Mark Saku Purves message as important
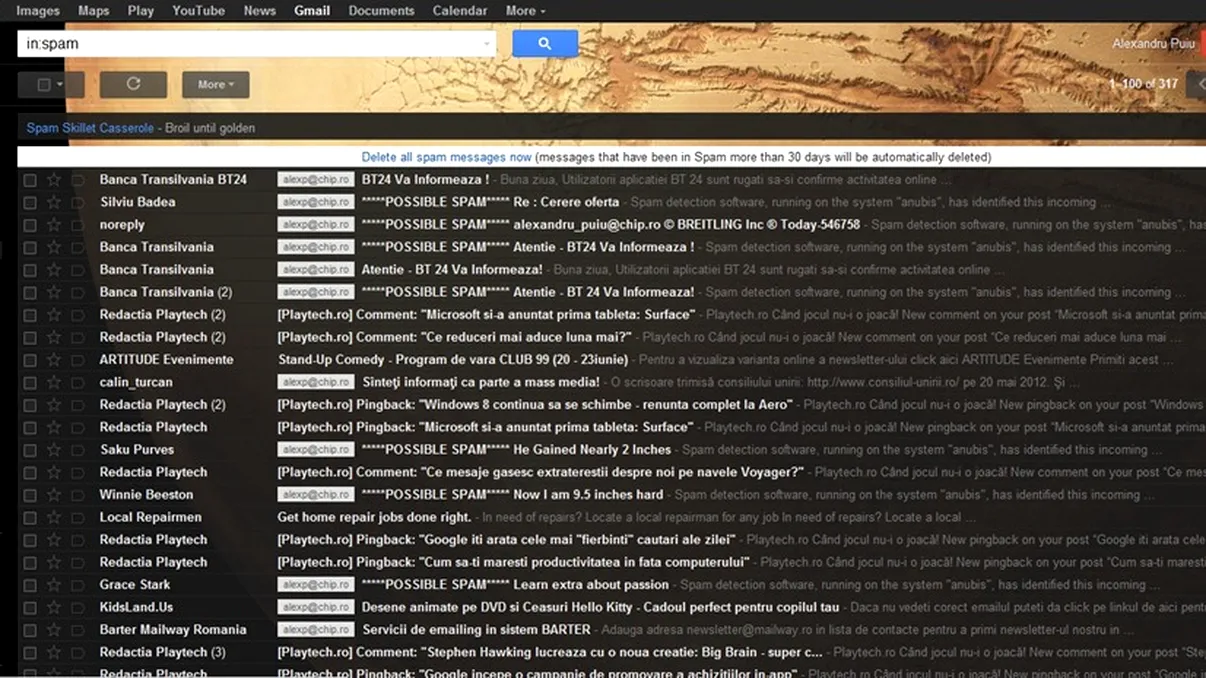 pyautogui.click(x=78, y=450)
